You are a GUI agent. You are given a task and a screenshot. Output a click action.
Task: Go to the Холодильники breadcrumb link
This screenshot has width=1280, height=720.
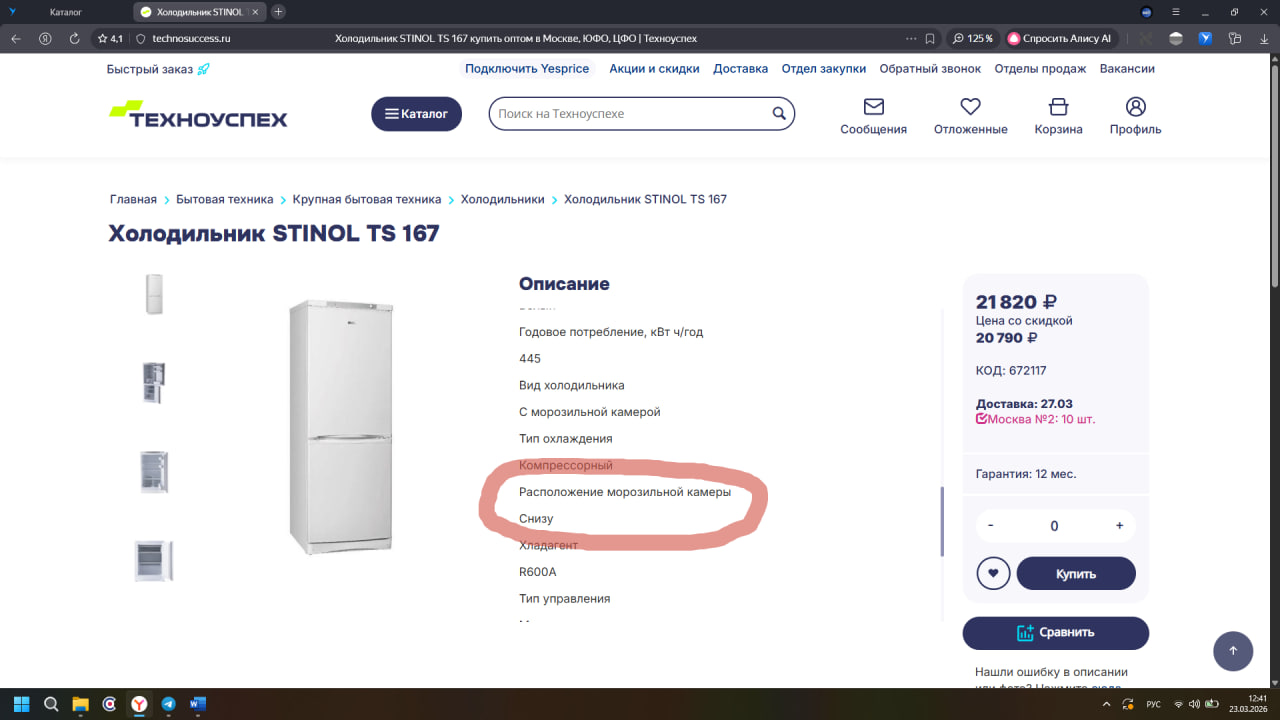502,199
